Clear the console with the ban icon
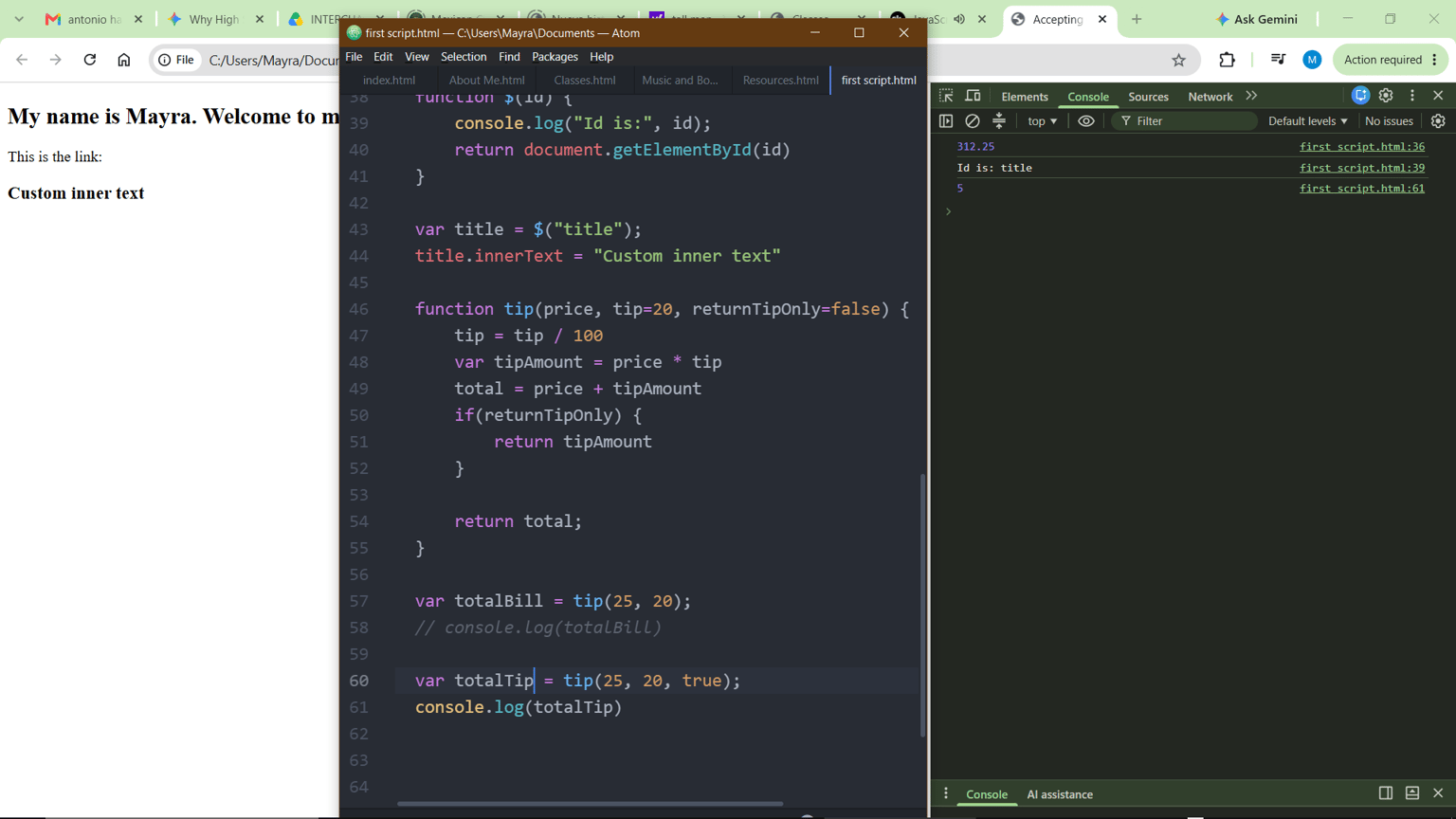1456x819 pixels. (973, 121)
